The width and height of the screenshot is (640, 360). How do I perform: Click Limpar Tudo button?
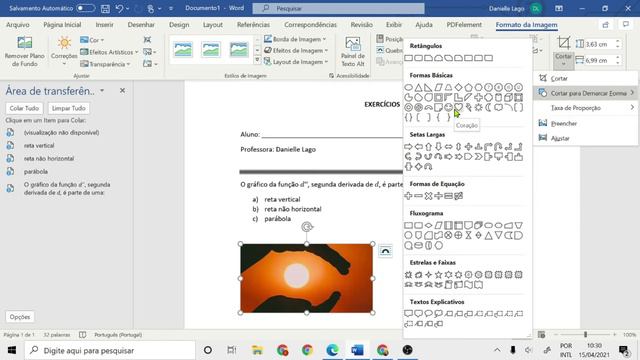pyautogui.click(x=69, y=108)
